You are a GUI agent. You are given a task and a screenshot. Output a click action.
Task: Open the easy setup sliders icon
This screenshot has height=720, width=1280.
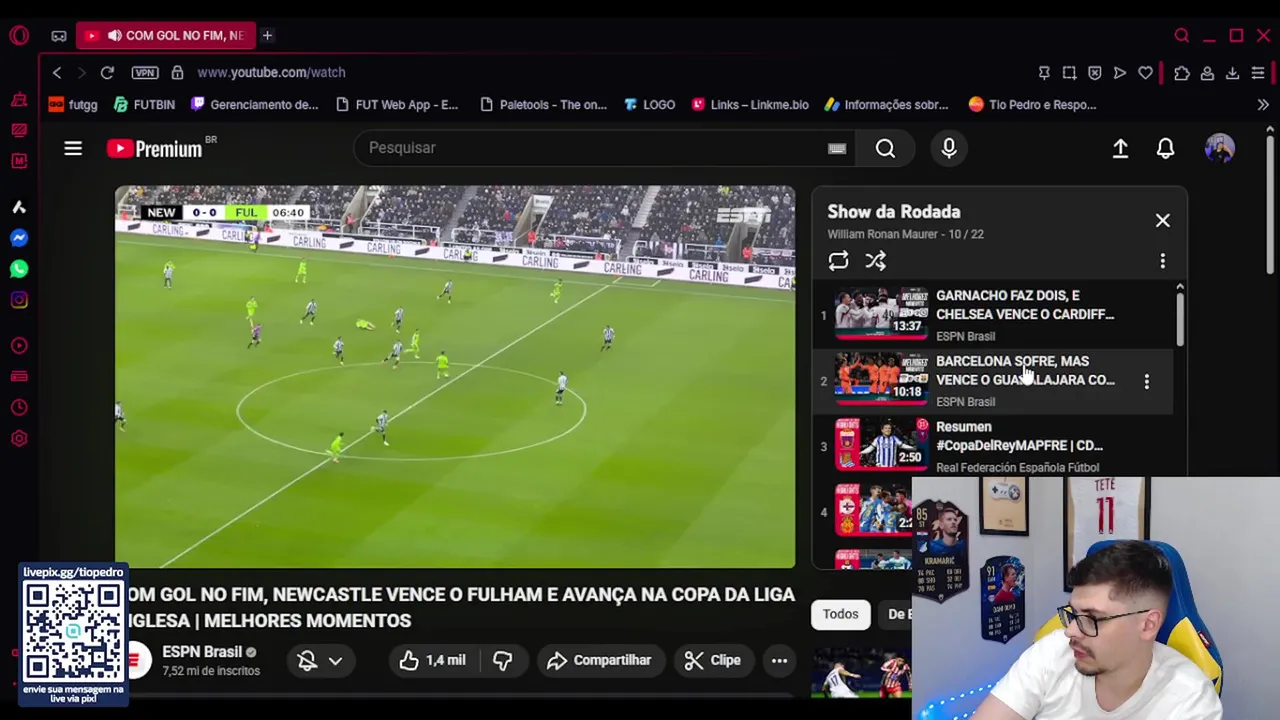point(1258,72)
